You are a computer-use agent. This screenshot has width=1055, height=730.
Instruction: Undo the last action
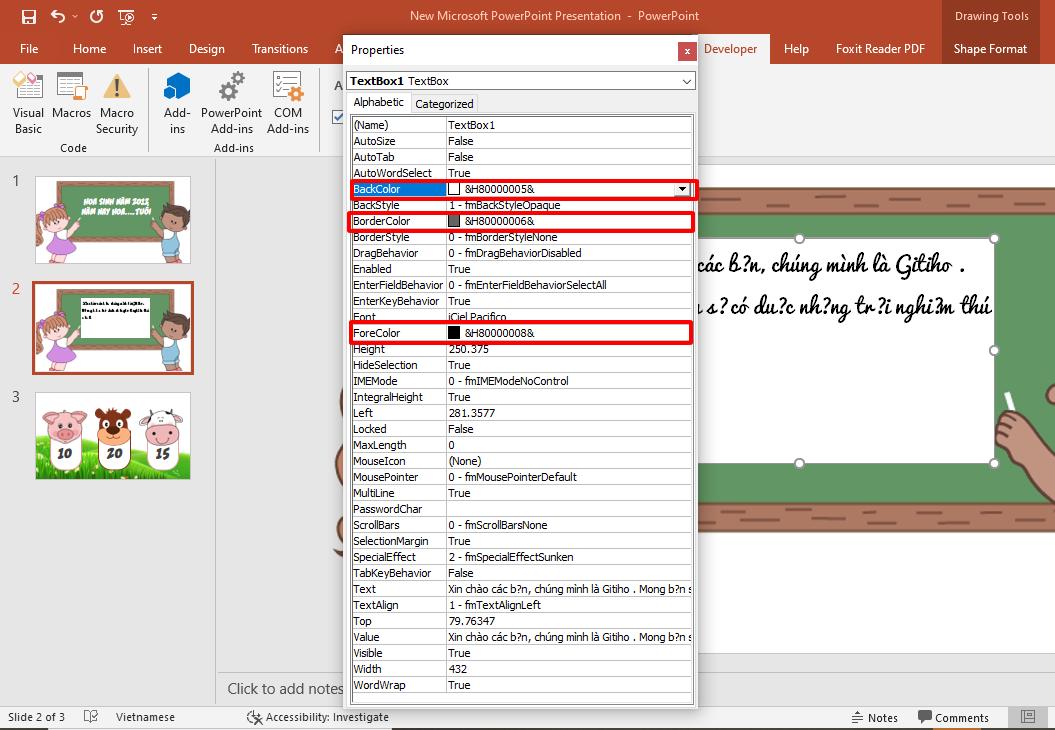[57, 16]
